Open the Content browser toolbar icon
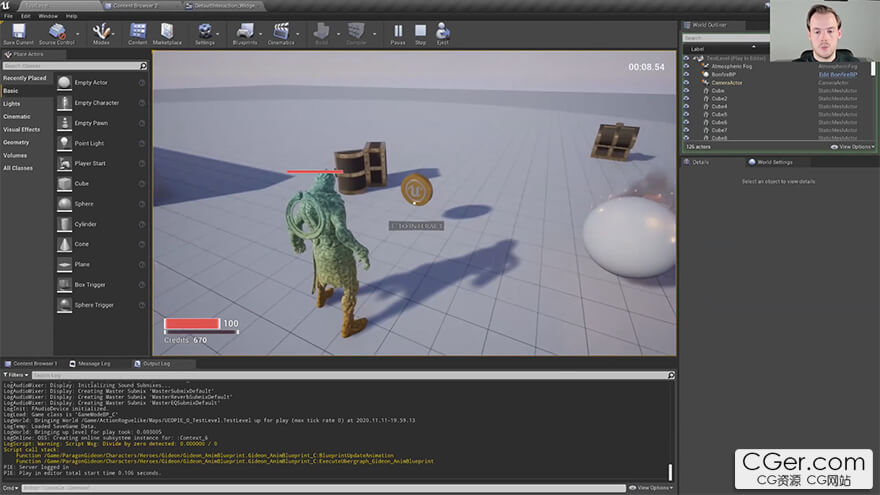Screen dimensions: 880x495 pos(138,31)
